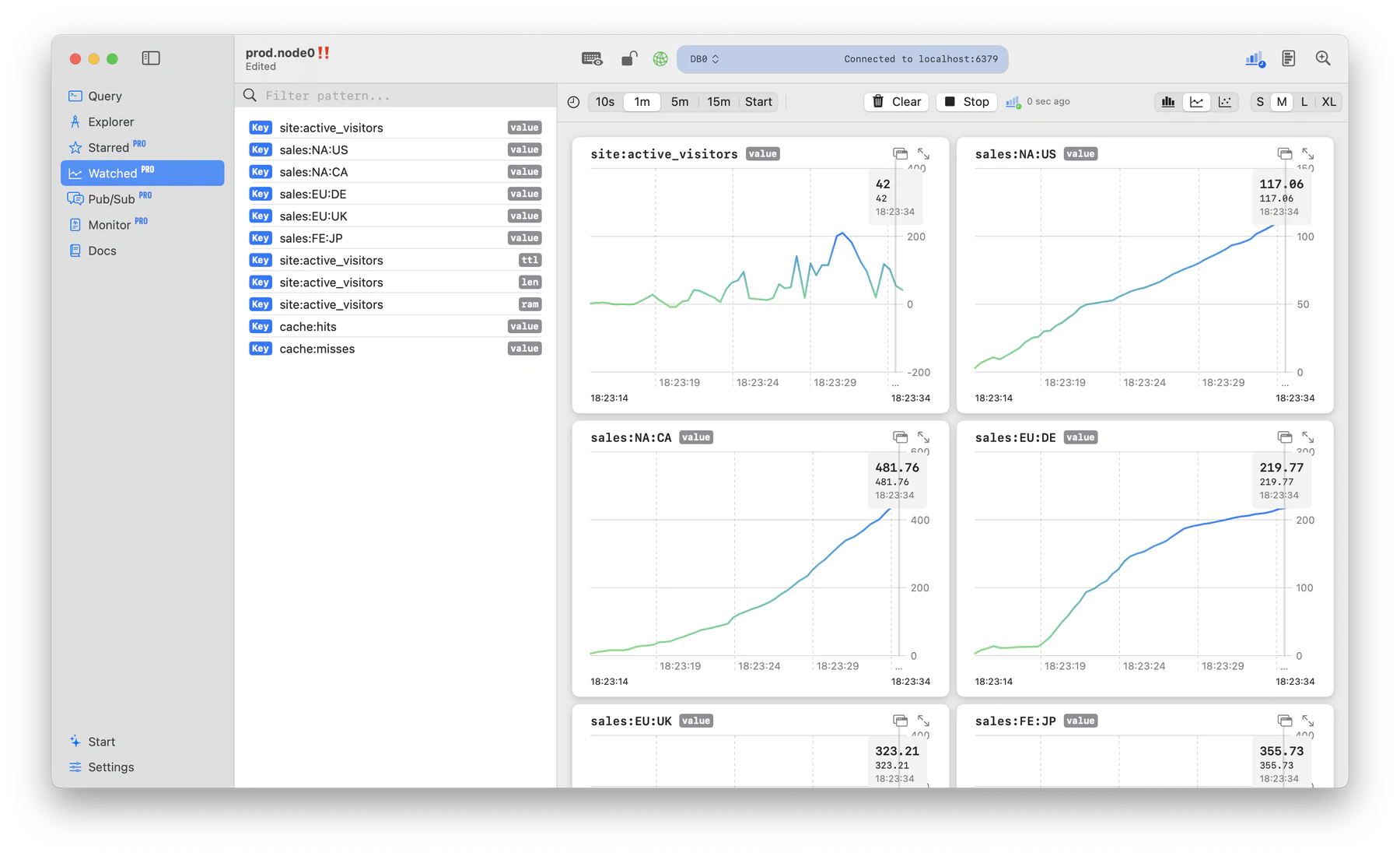Enable the scatter plot chart style
The image size is (1400, 856).
(1225, 101)
